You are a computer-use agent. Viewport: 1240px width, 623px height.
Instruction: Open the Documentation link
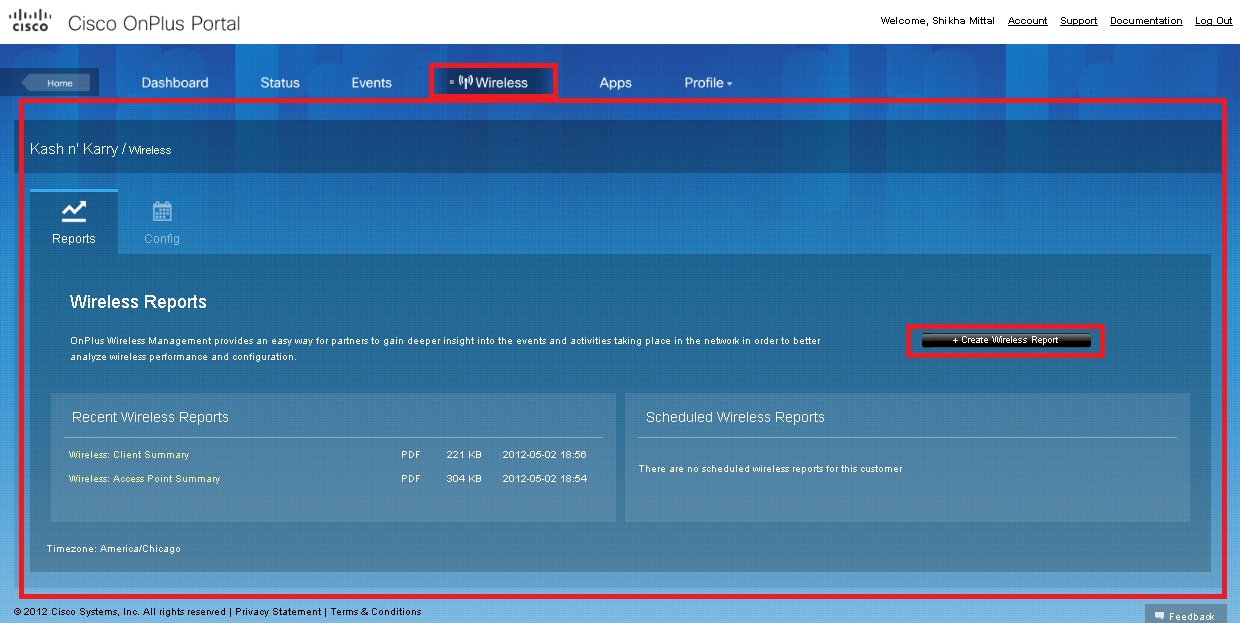[1146, 21]
